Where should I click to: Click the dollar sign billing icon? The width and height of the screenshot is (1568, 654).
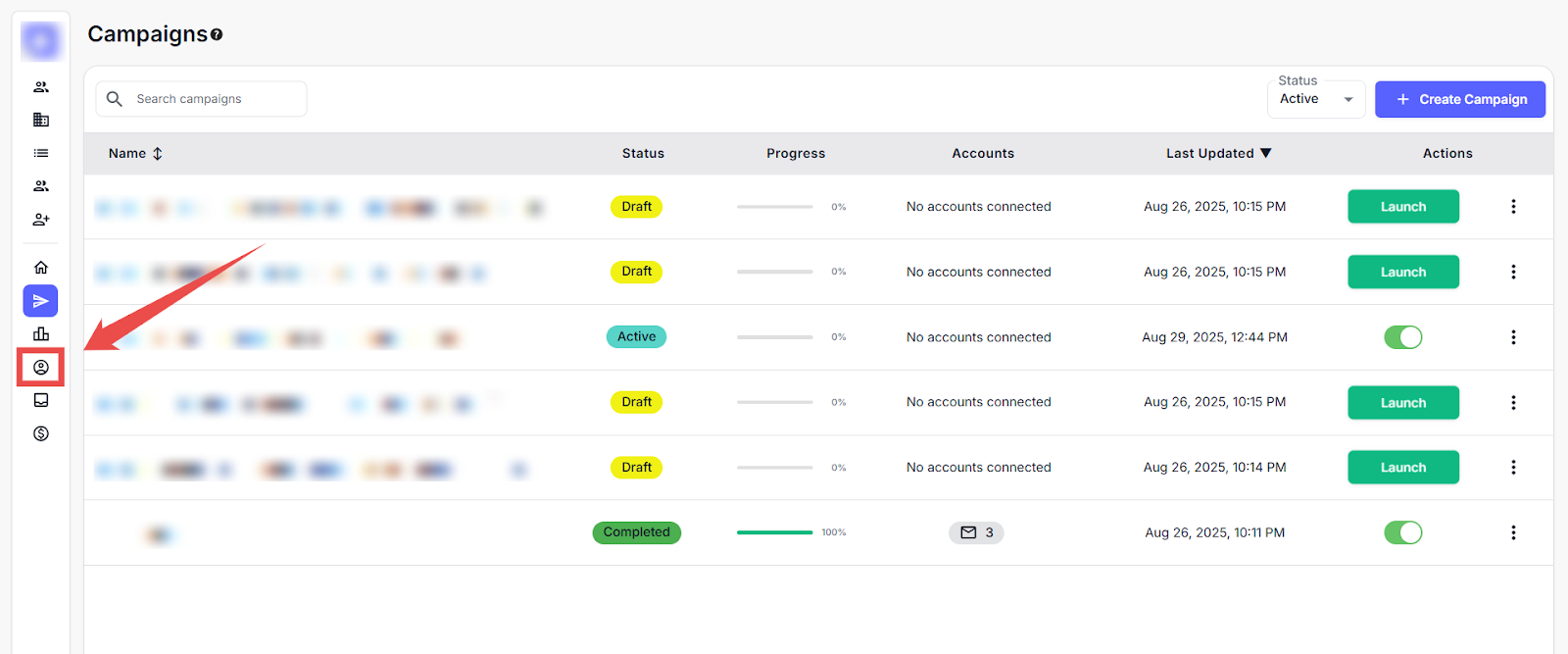click(40, 433)
